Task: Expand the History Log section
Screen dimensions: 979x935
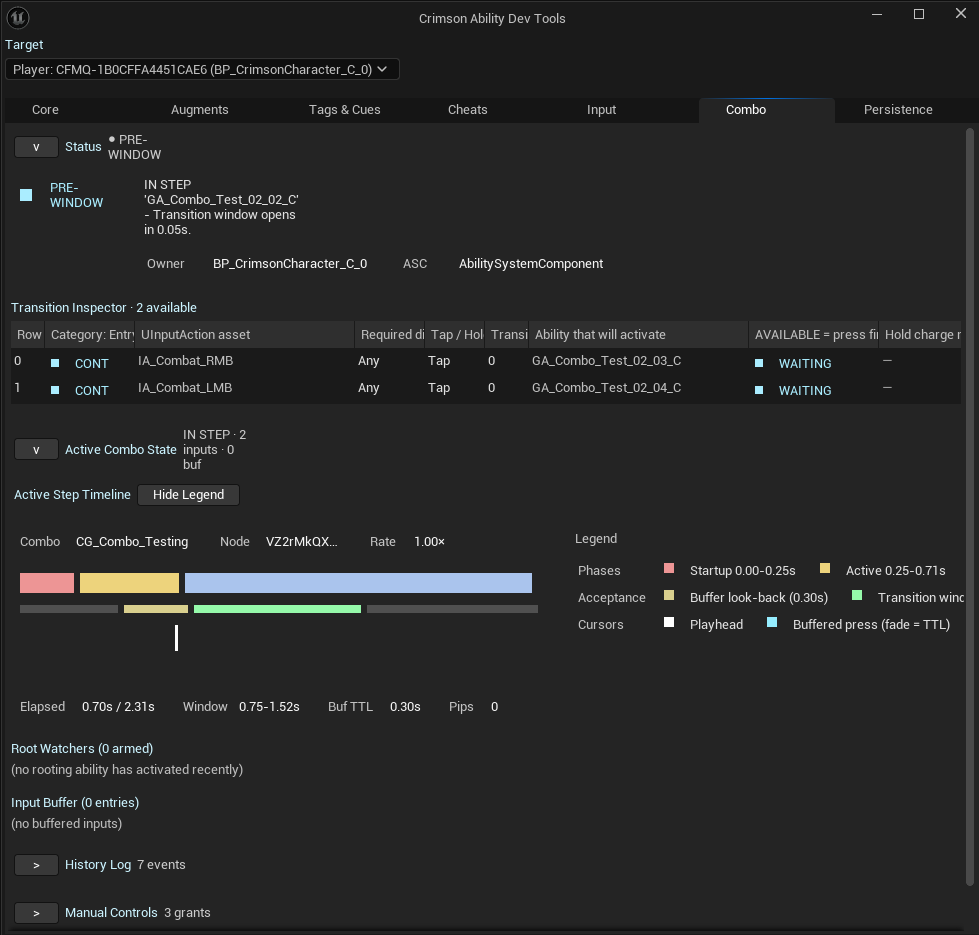Action: click(36, 865)
